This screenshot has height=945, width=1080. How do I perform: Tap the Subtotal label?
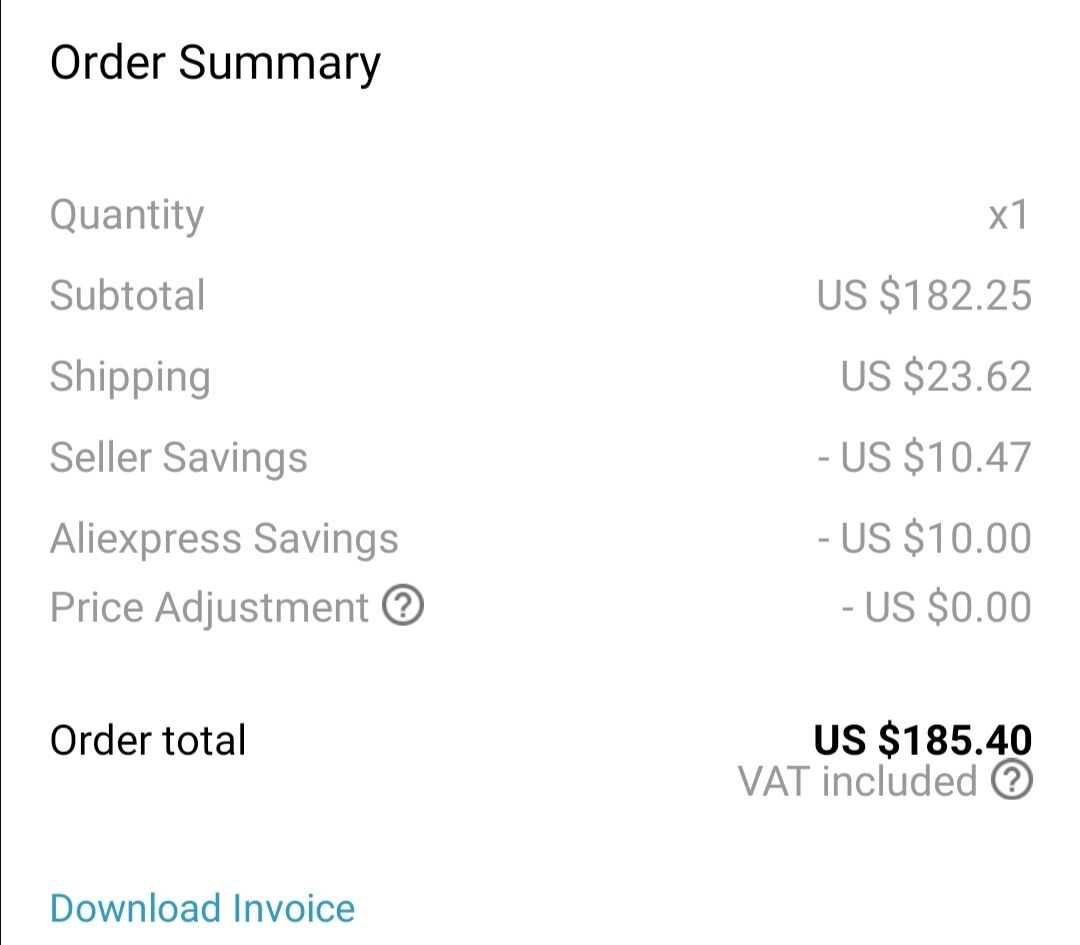click(127, 295)
